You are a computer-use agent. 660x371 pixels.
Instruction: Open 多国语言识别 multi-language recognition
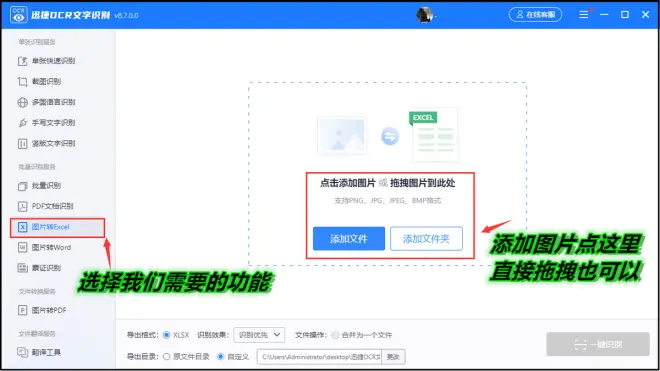[x=46, y=102]
